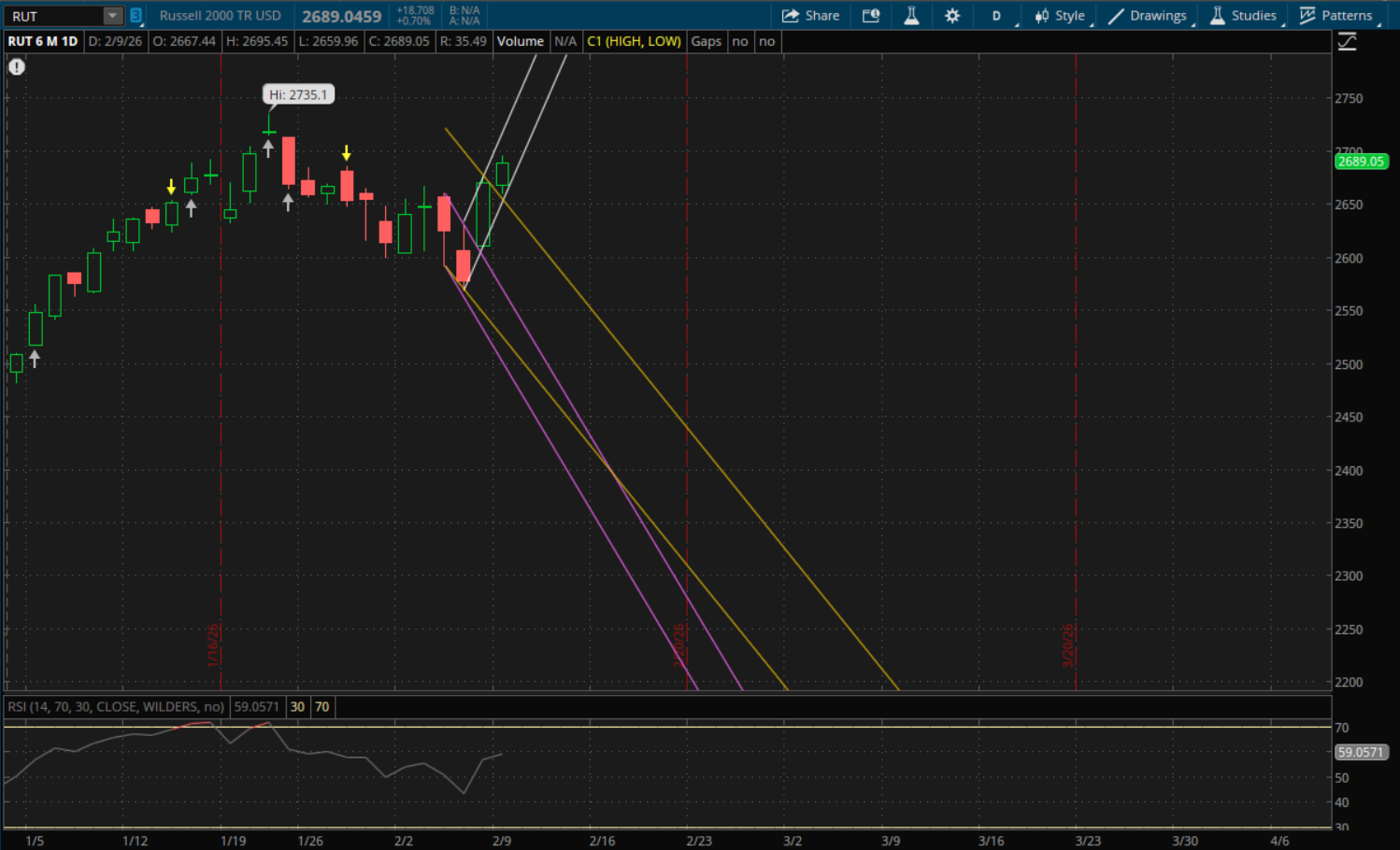Screen dimensions: 1400x850
Task: Open the Patterns menu
Action: tap(1337, 16)
